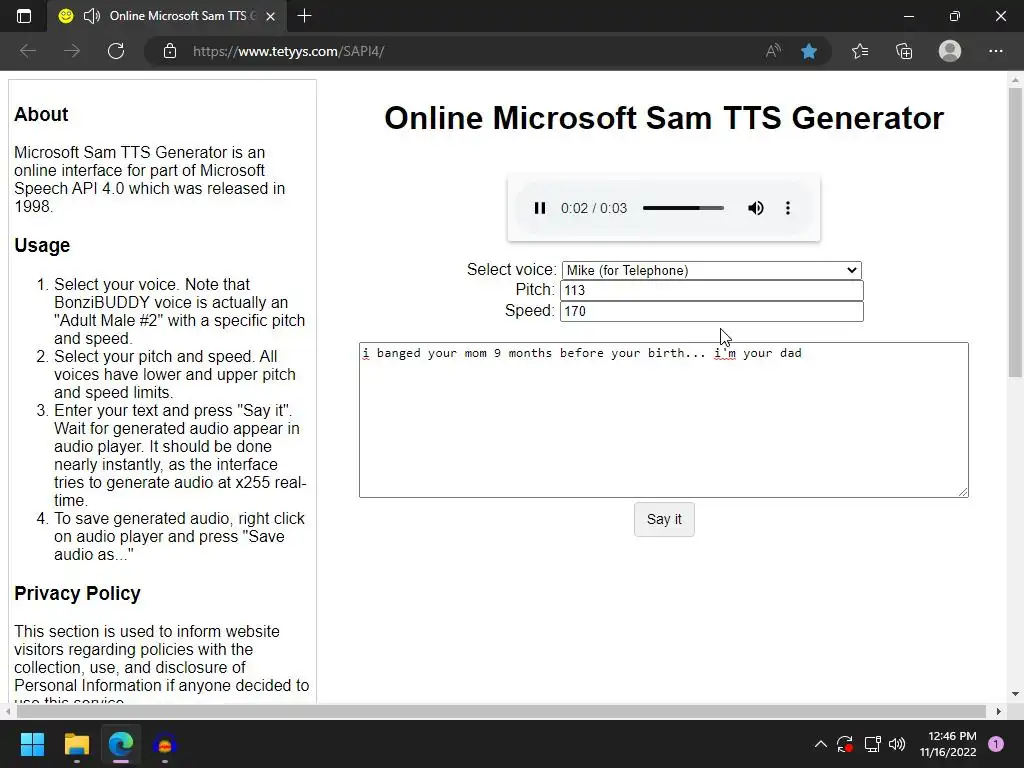Click the horizontal page scrollbar
The width and height of the screenshot is (1024, 768).
[x=500, y=711]
